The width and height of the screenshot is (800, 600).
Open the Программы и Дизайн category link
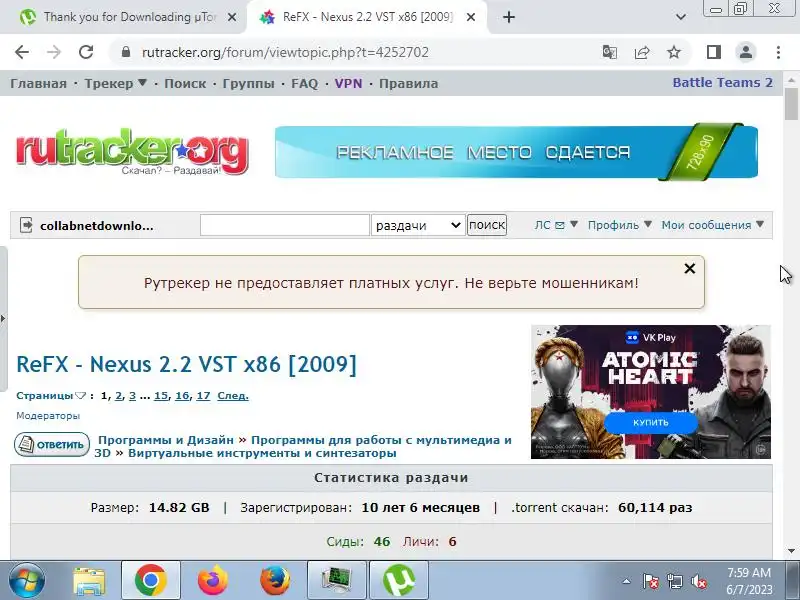[x=165, y=440]
